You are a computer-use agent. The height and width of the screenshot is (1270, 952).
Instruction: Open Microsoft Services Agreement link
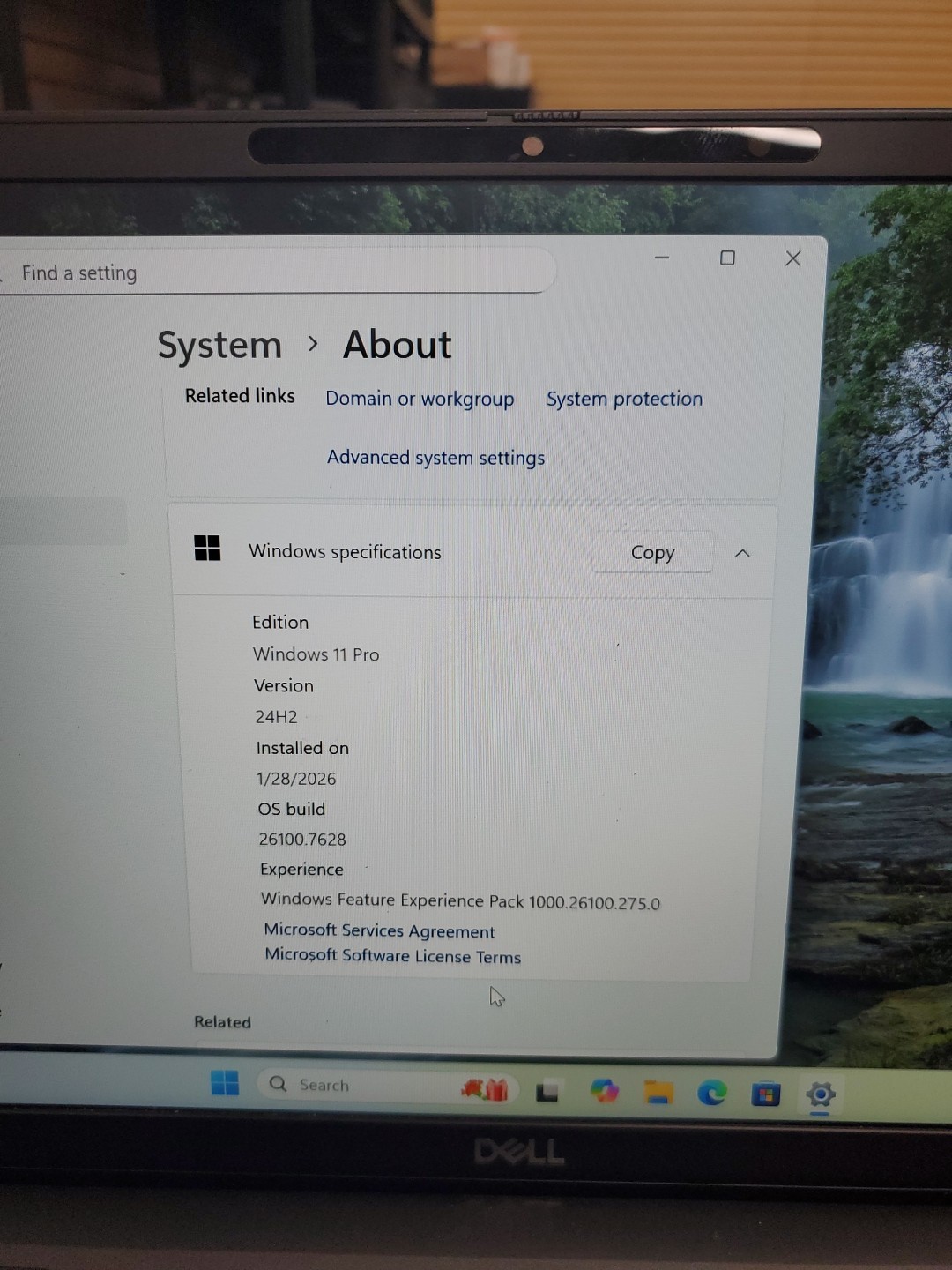click(x=379, y=930)
